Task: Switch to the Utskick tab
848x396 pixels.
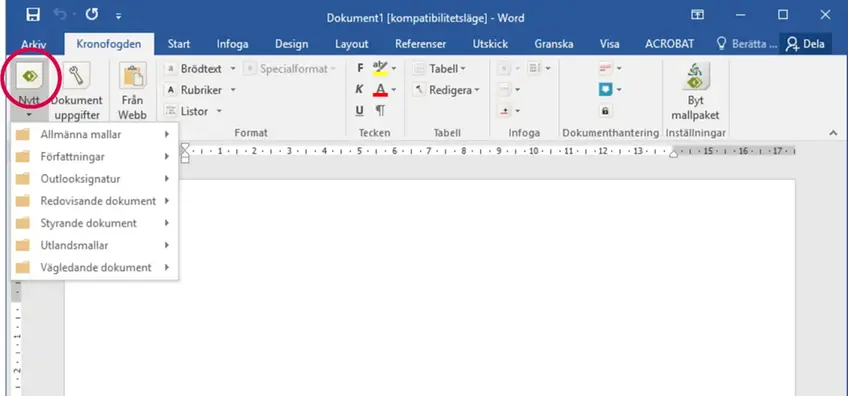Action: 490,44
